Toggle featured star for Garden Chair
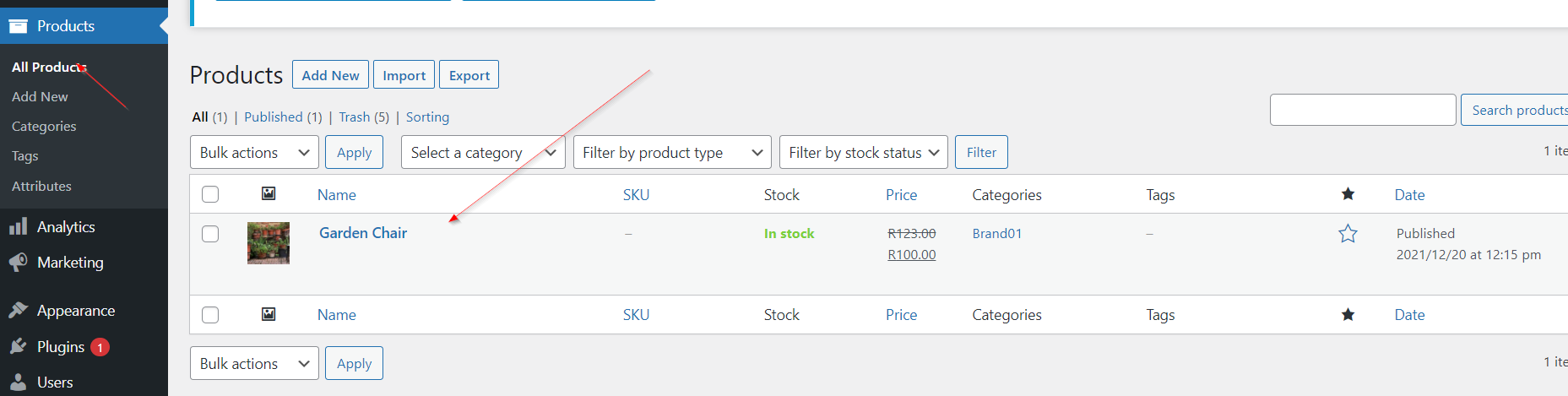 click(1348, 234)
